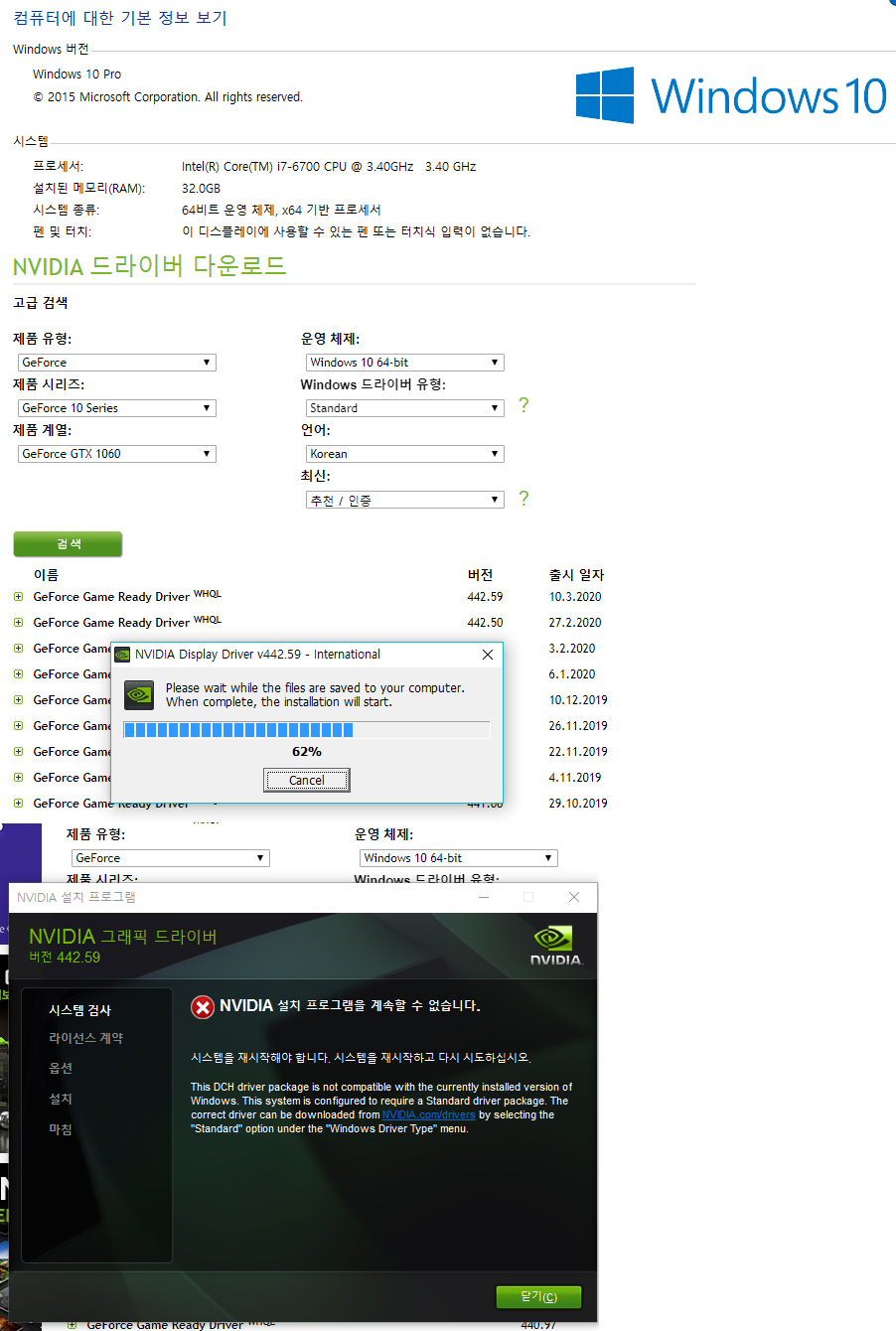Screen dimensions: 896x1331
Task: Expand the driver released on 27.2.2020
Action: pyautogui.click(x=18, y=622)
